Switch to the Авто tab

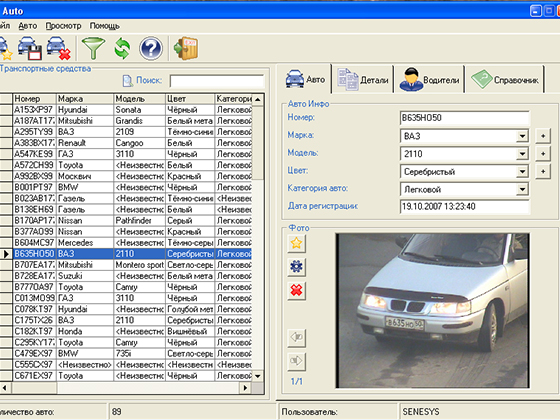coord(306,79)
